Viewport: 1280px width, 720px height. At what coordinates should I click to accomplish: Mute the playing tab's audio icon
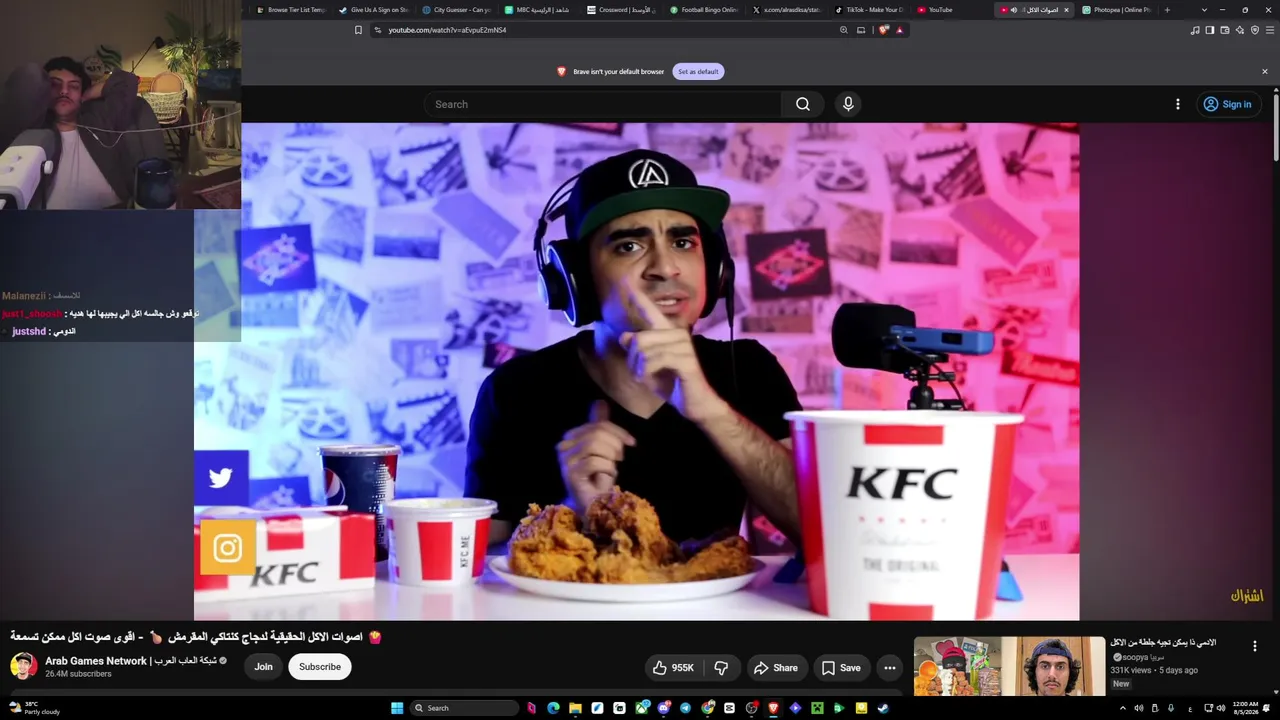coord(1013,10)
